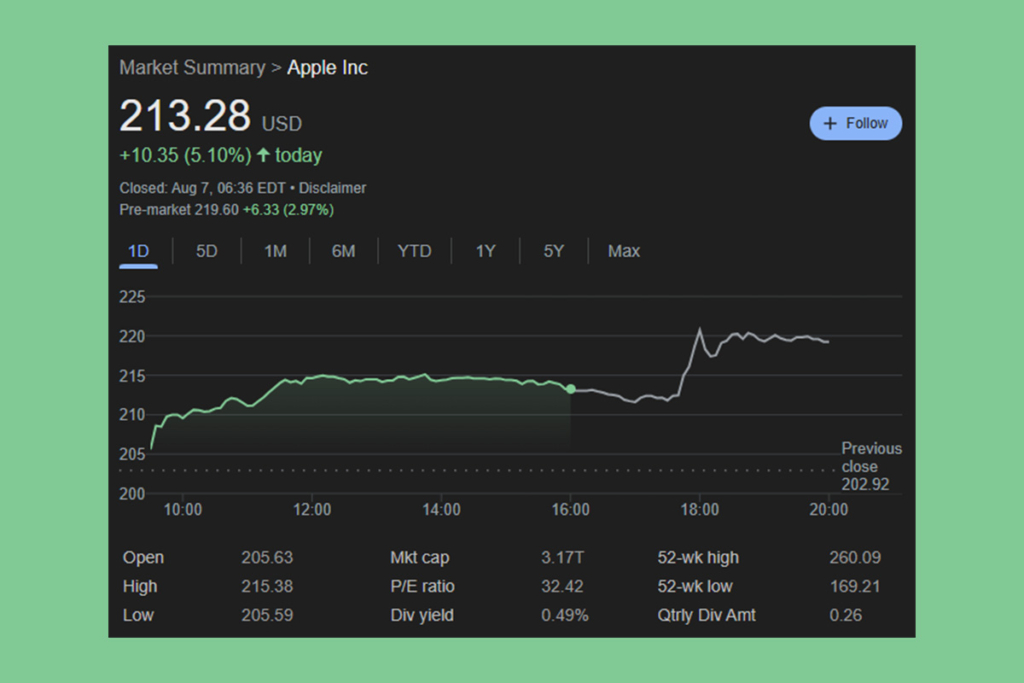Click the Follow button
Viewport: 1024px width, 683px height.
855,123
